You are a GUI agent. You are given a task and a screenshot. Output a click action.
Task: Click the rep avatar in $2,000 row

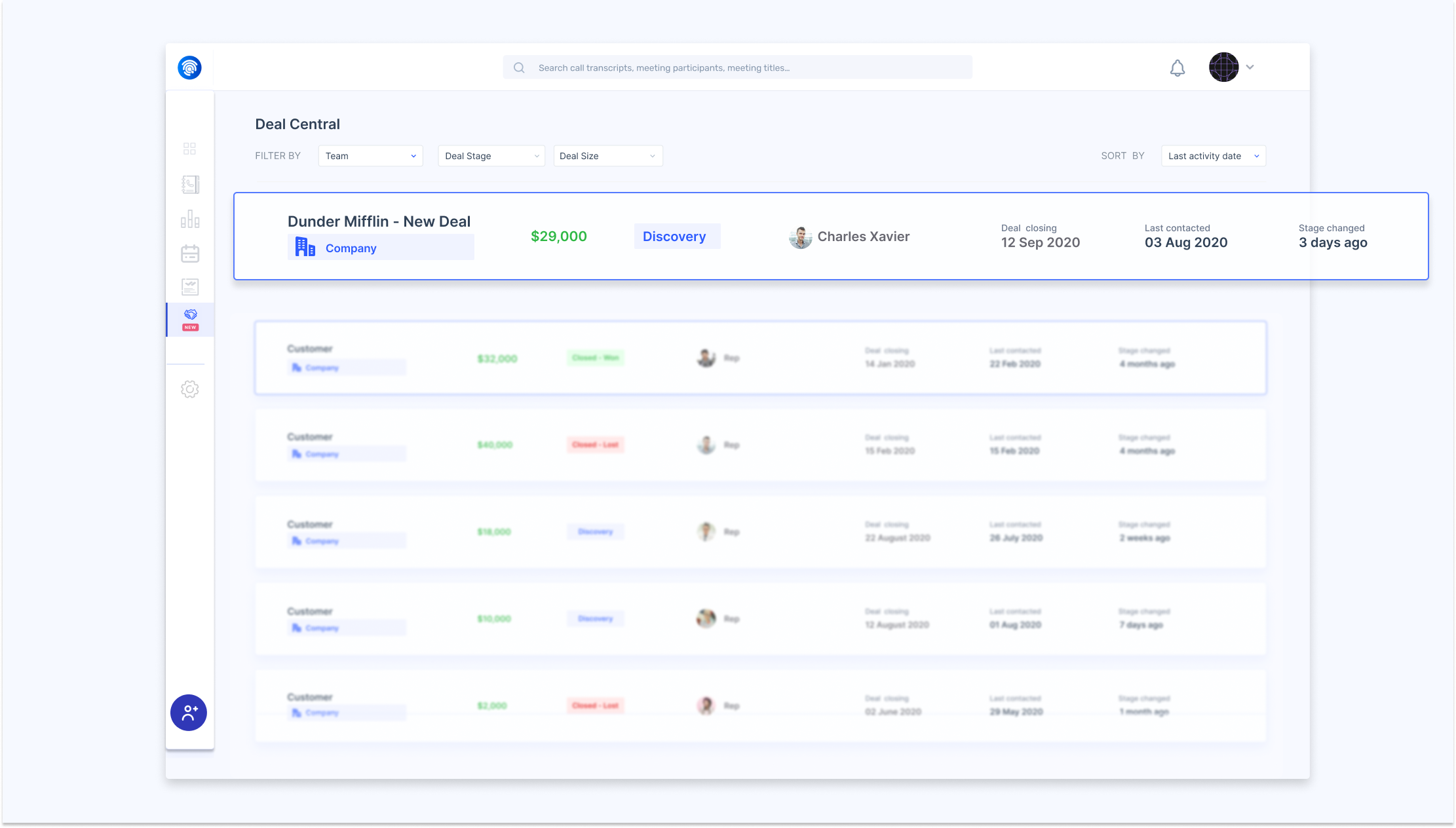(706, 706)
